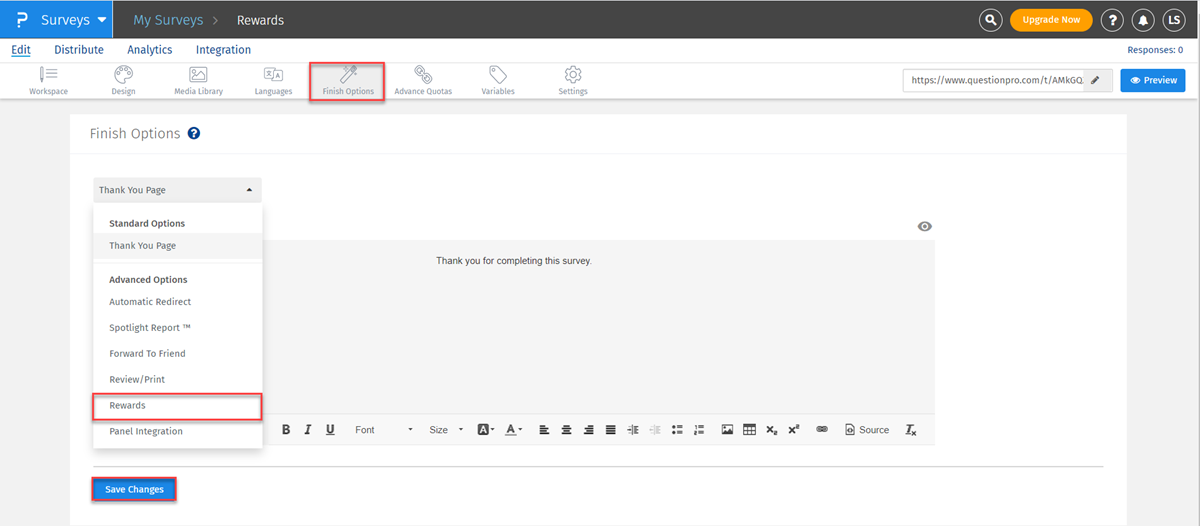The width and height of the screenshot is (1200, 526).
Task: Click the Save Changes button
Action: pyautogui.click(x=135, y=489)
